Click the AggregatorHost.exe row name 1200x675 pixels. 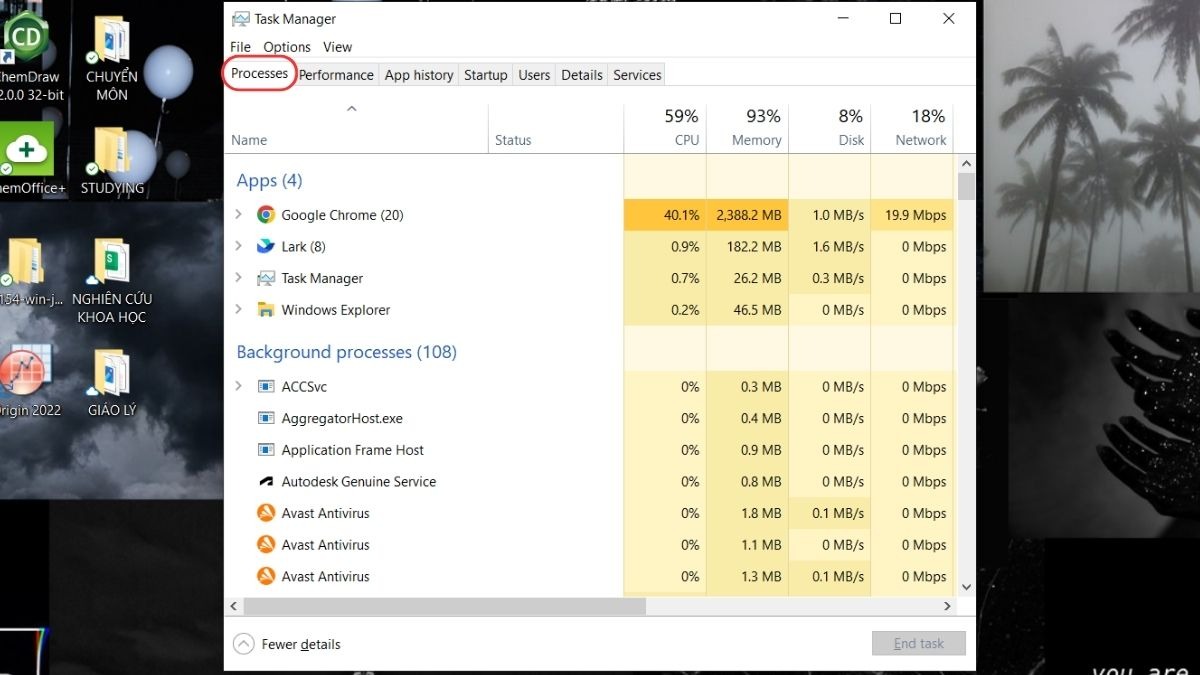pos(342,418)
